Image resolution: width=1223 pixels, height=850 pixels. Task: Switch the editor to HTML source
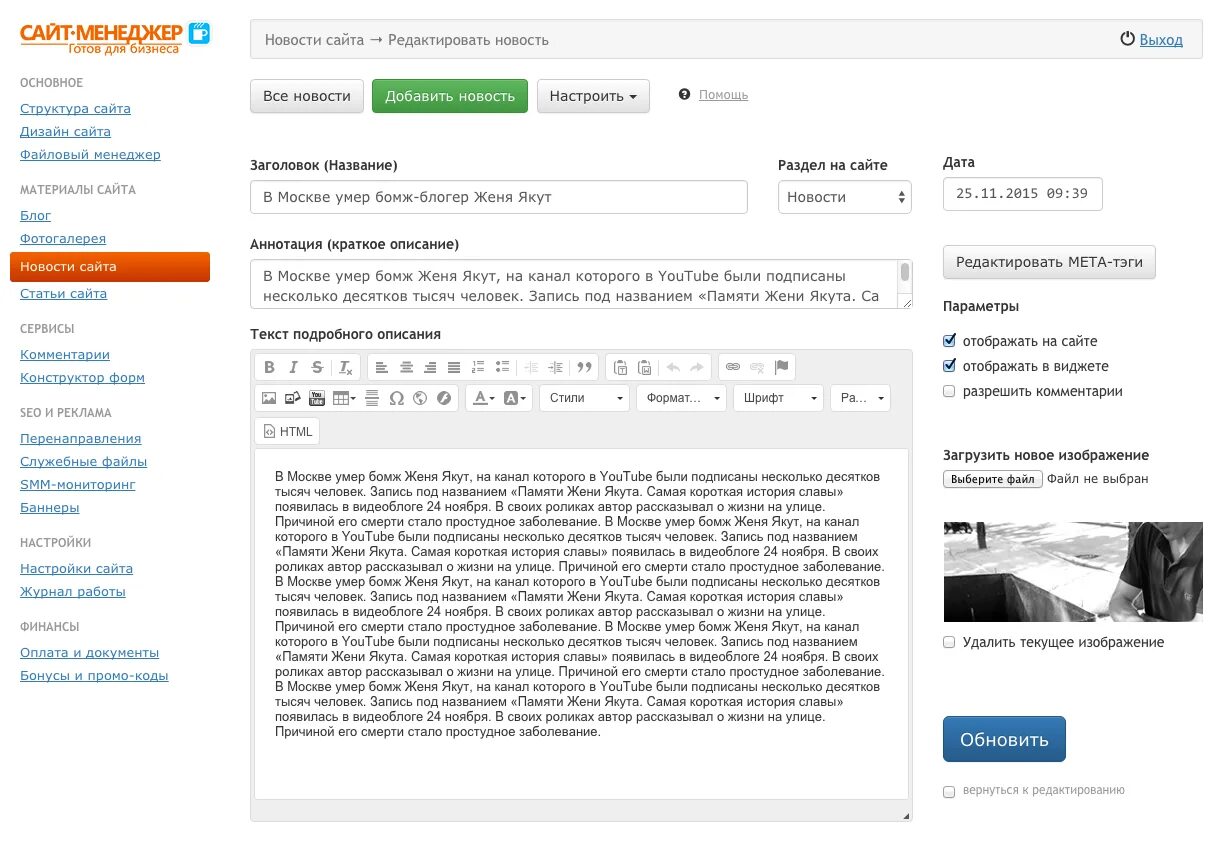287,431
